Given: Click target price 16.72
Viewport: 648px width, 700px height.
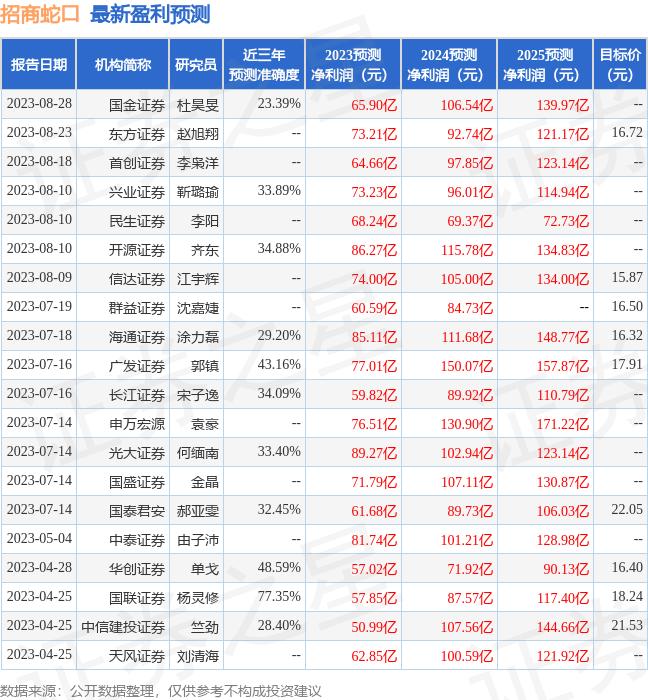Looking at the screenshot, I should [627, 133].
